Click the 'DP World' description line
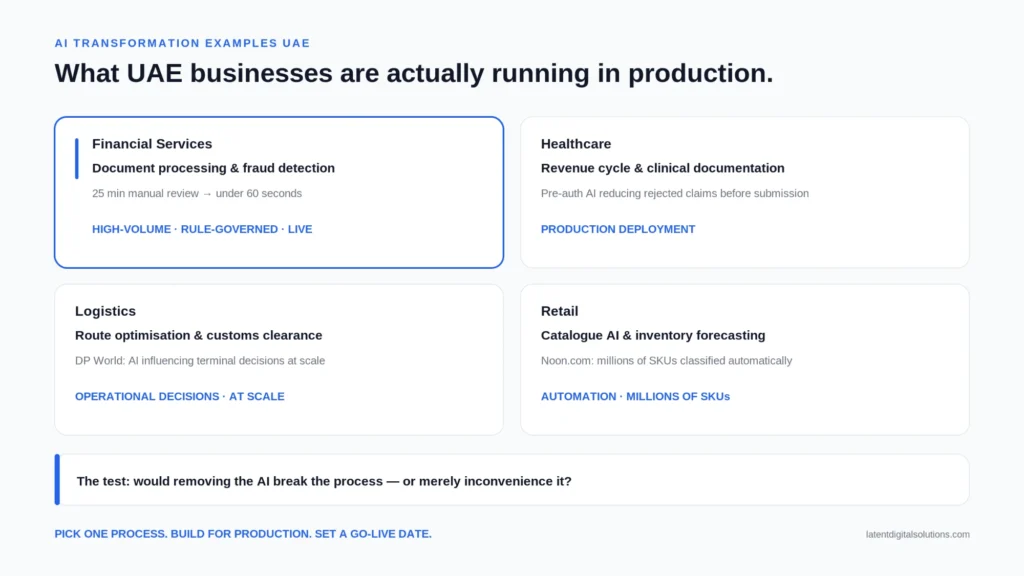The height and width of the screenshot is (576, 1024). click(x=200, y=360)
